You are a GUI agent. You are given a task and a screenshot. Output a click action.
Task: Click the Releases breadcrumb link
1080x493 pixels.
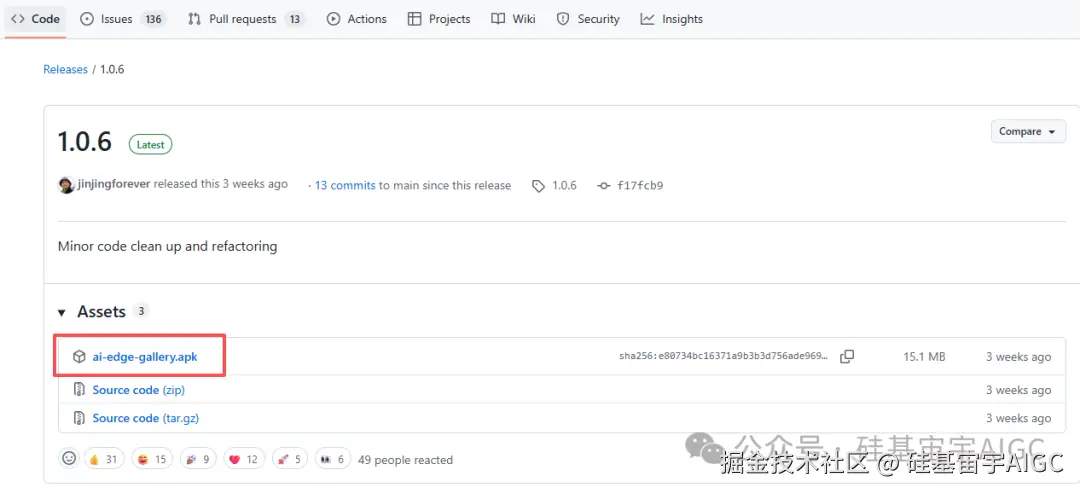click(65, 70)
